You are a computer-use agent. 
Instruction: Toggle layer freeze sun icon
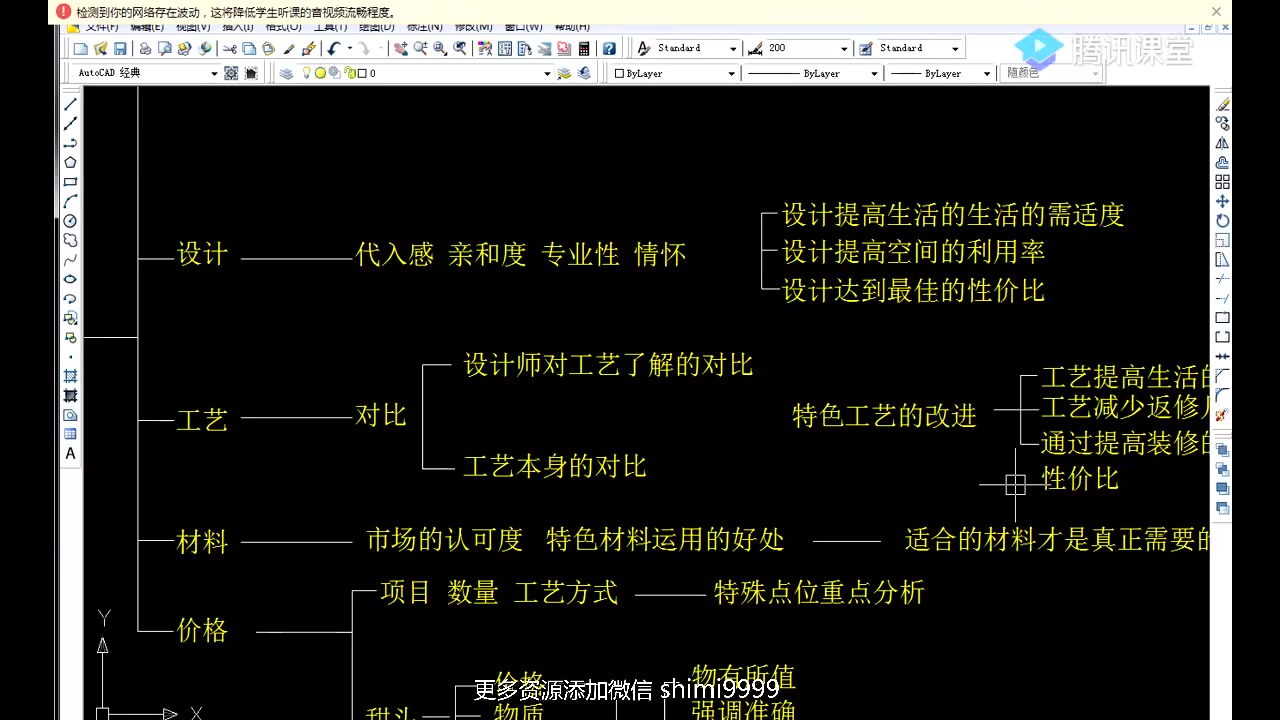[320, 73]
